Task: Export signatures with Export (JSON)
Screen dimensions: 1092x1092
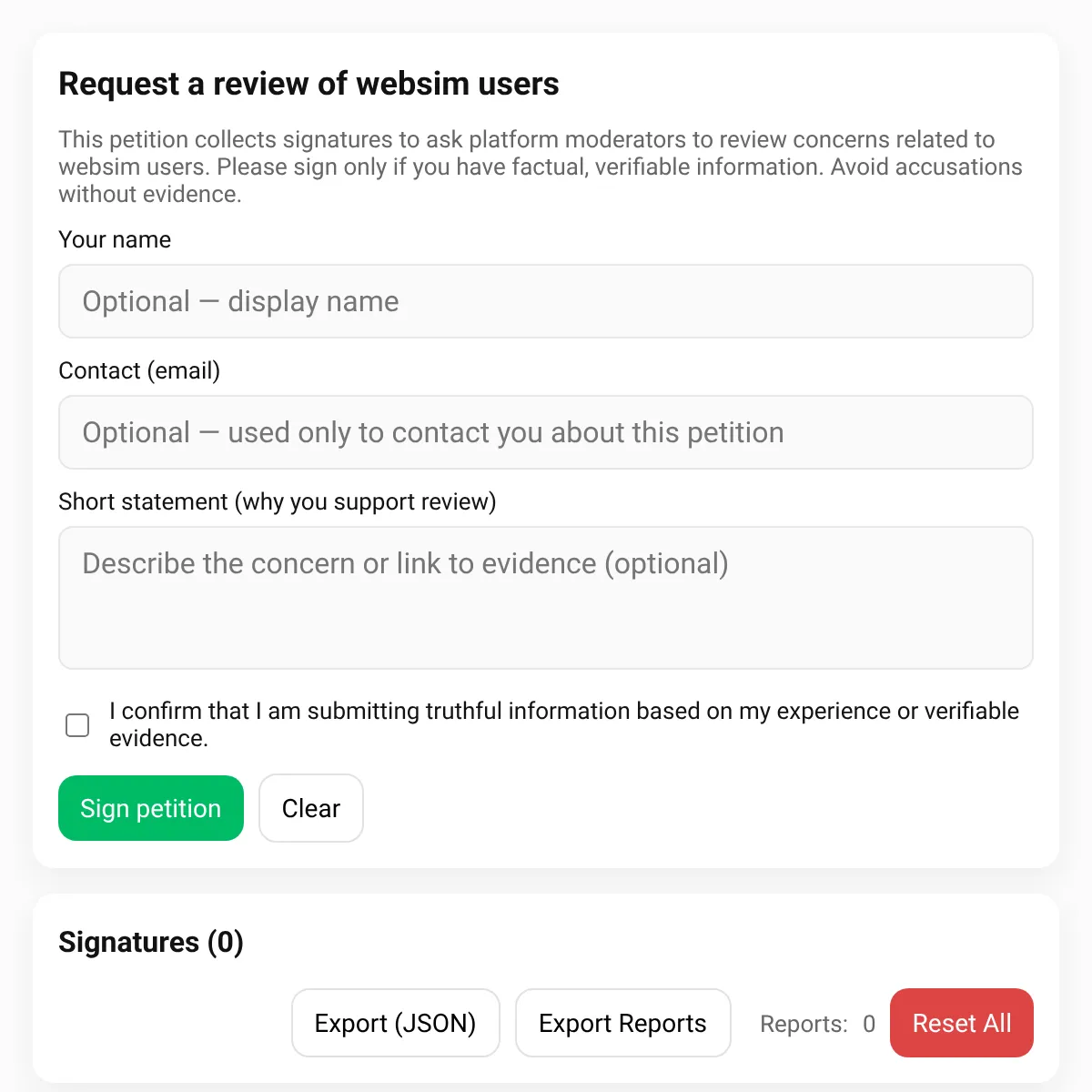Action: coord(396,1023)
